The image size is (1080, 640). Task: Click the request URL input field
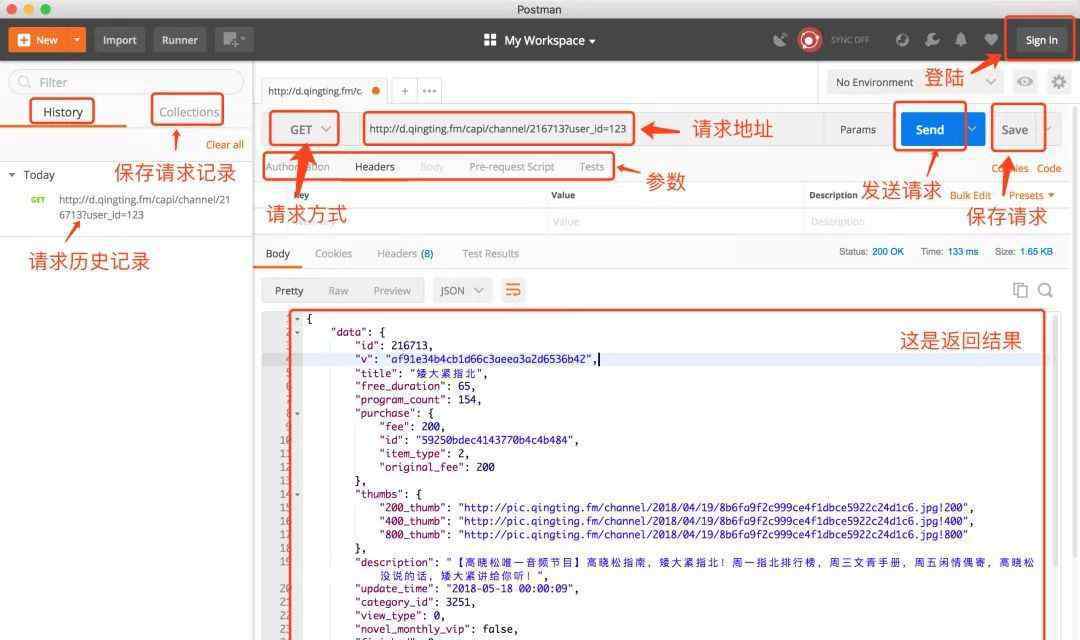[x=498, y=129]
